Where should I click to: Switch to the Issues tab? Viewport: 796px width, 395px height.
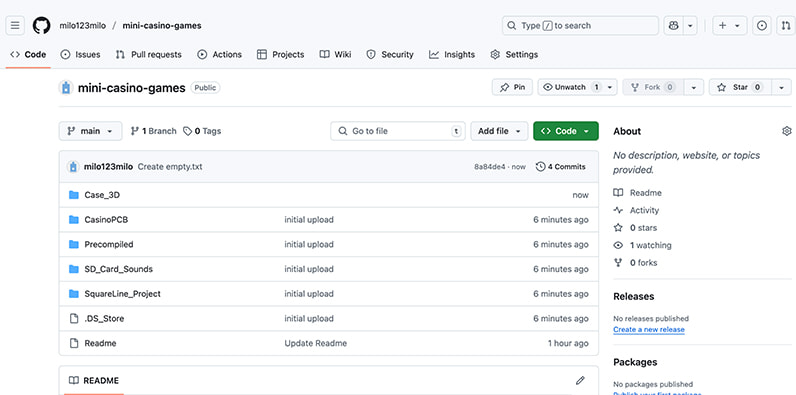click(x=80, y=54)
